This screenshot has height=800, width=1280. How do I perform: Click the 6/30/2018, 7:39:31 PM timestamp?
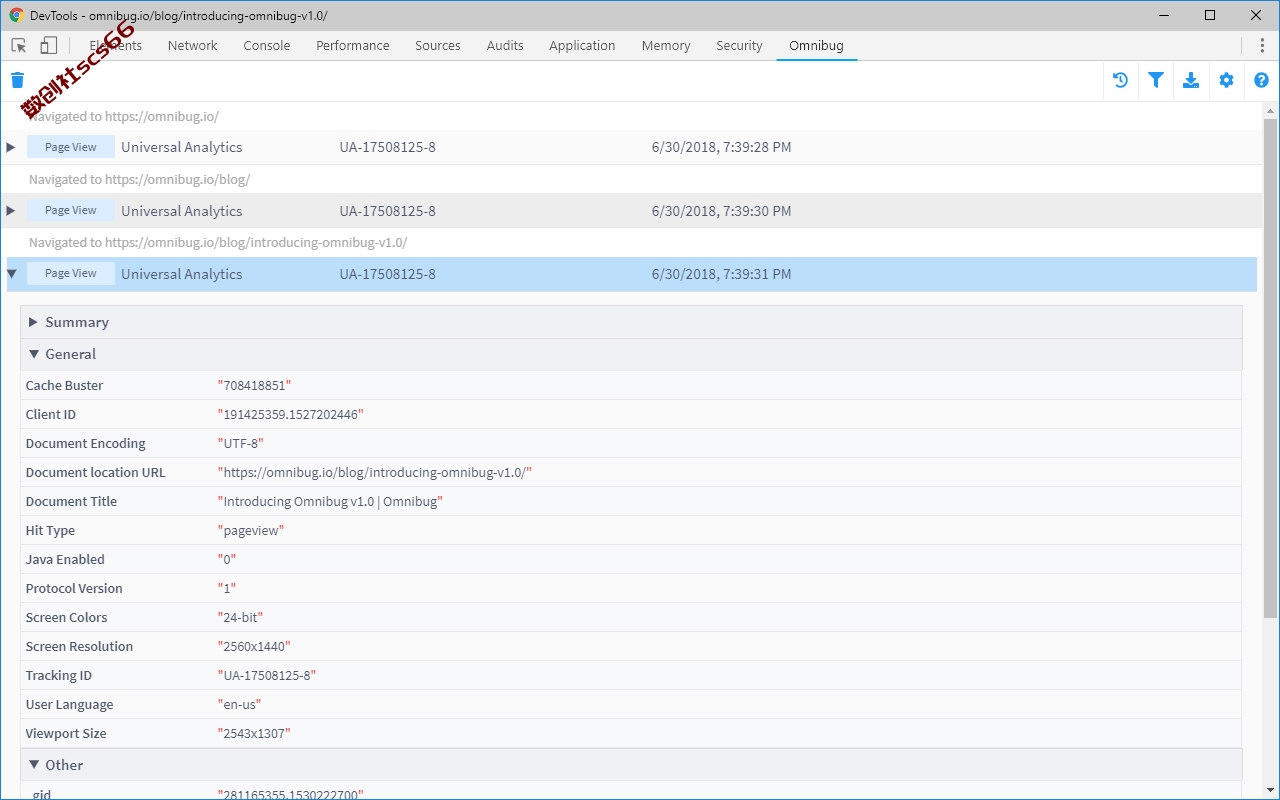click(721, 274)
